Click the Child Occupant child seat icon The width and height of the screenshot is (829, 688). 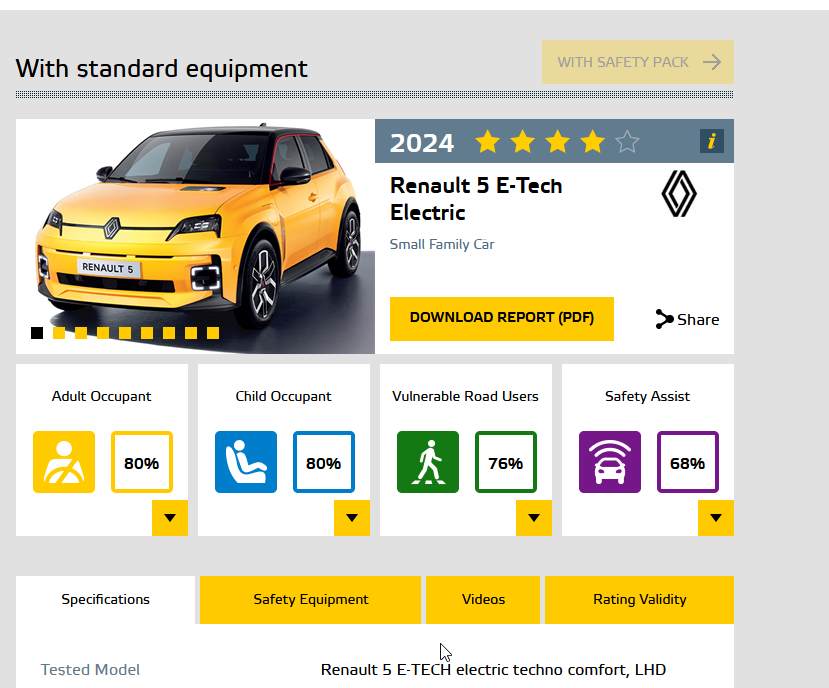[246, 462]
